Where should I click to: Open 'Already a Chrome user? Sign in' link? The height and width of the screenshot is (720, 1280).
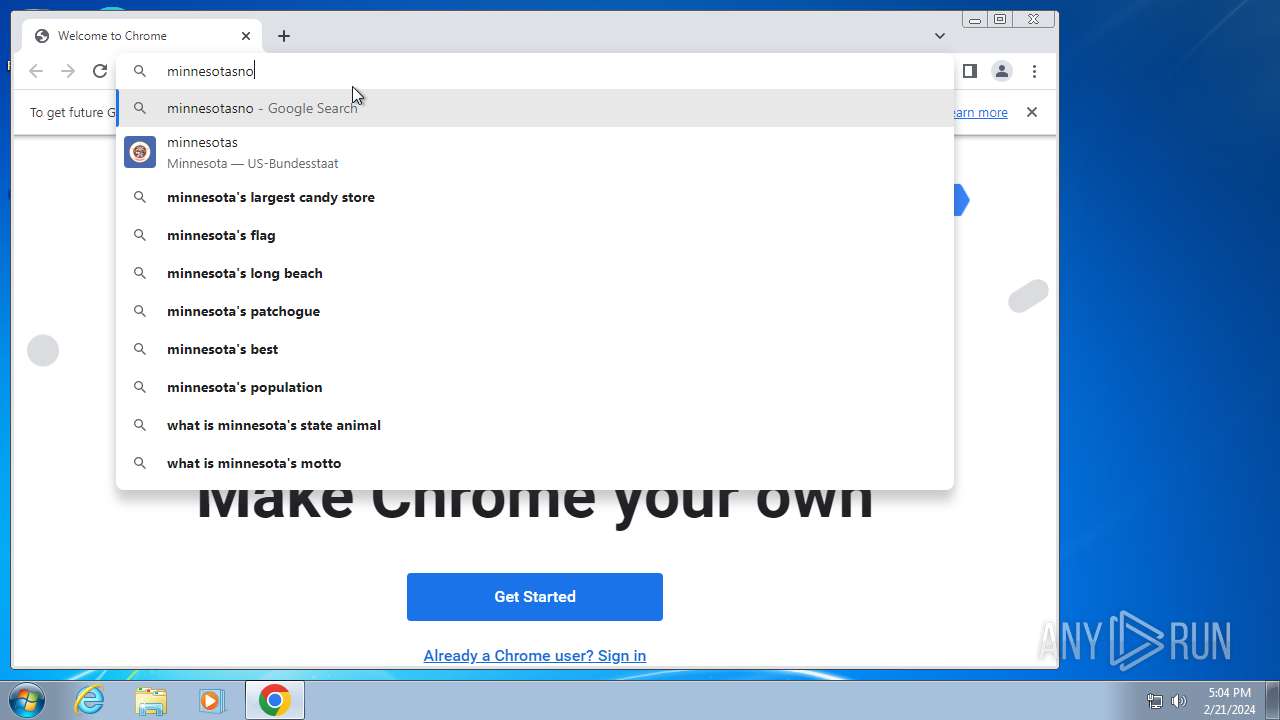point(535,656)
